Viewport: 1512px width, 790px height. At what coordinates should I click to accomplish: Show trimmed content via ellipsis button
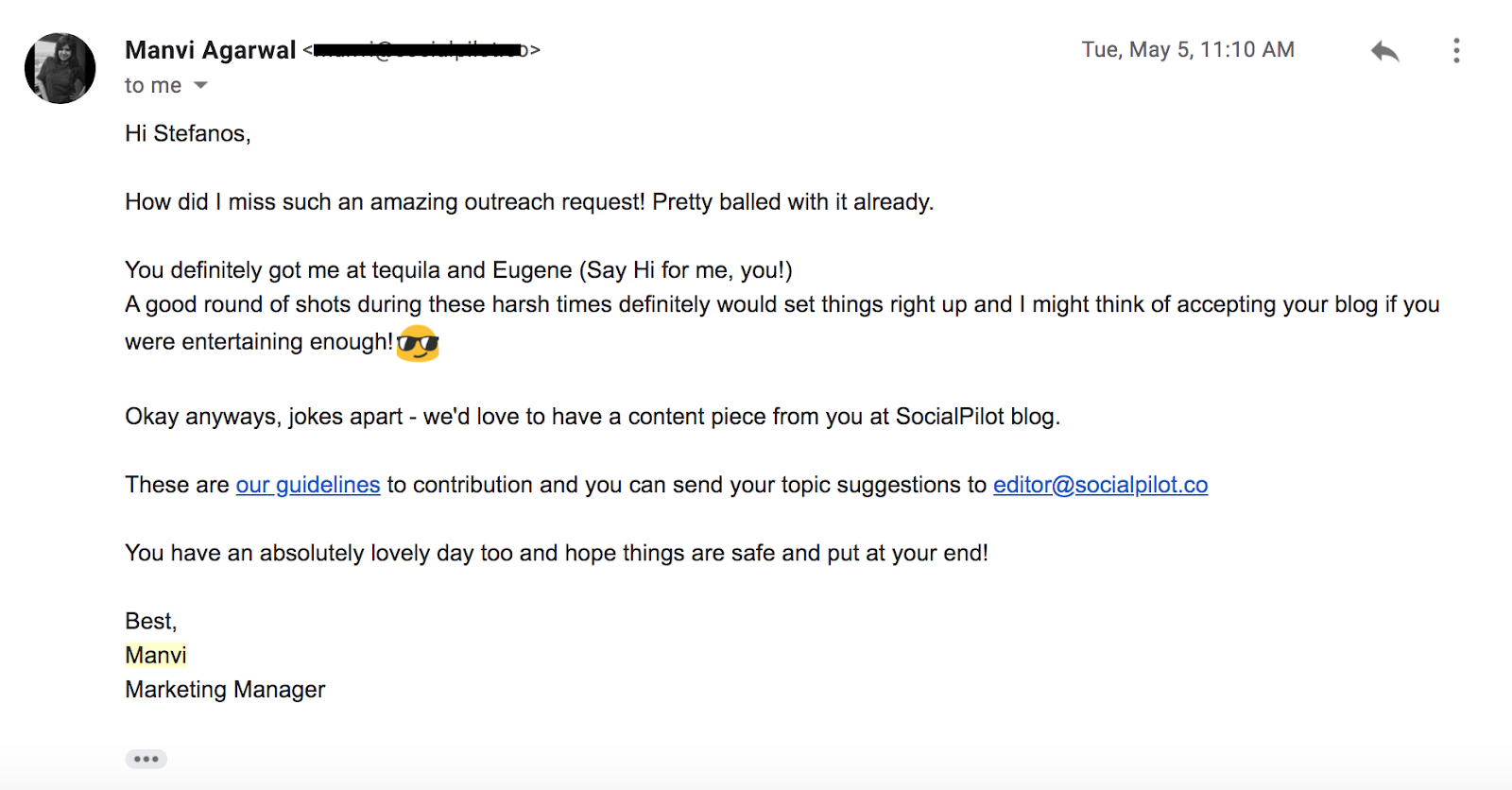[146, 759]
